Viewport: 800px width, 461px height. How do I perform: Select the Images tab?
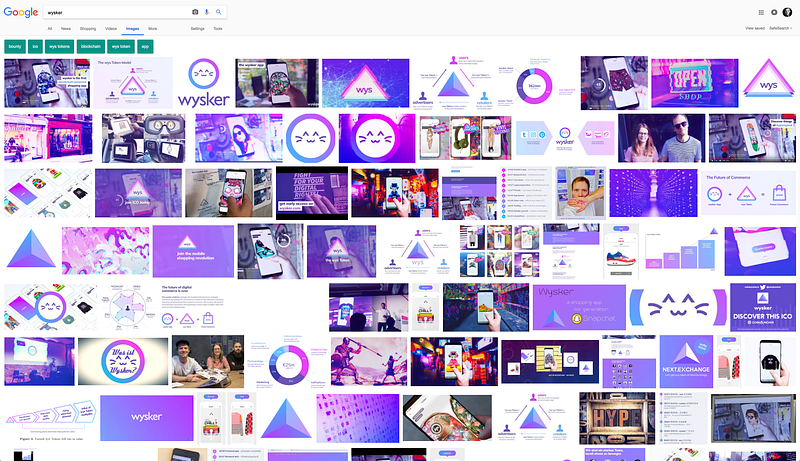point(133,29)
